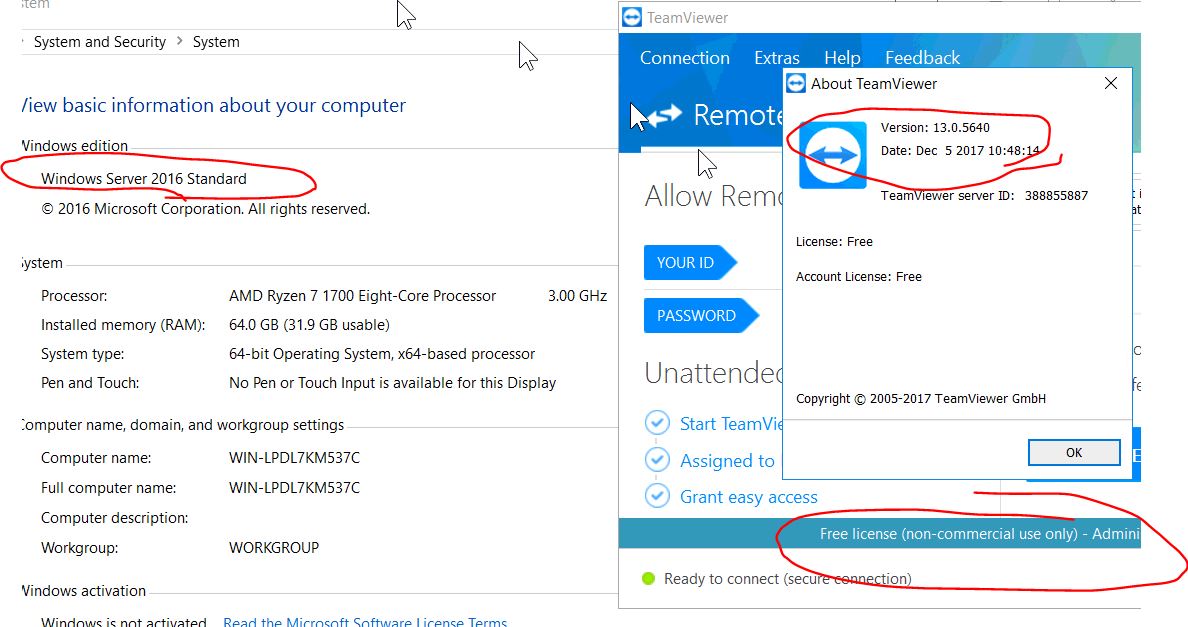Click AMD Ryzen 7 1700 processor value
This screenshot has height=627, width=1188.
pos(362,296)
